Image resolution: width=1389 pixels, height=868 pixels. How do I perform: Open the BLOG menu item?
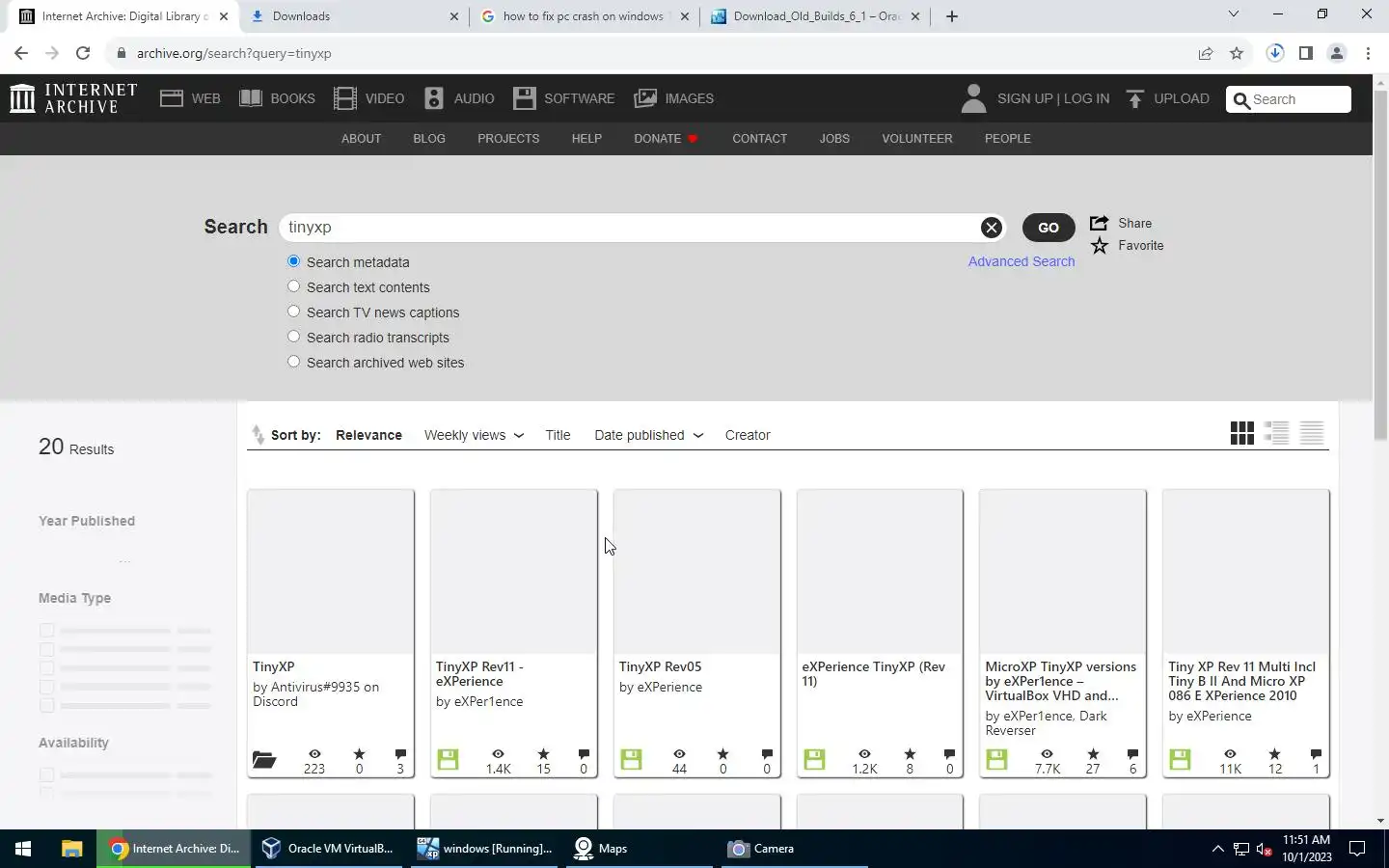pos(429,139)
